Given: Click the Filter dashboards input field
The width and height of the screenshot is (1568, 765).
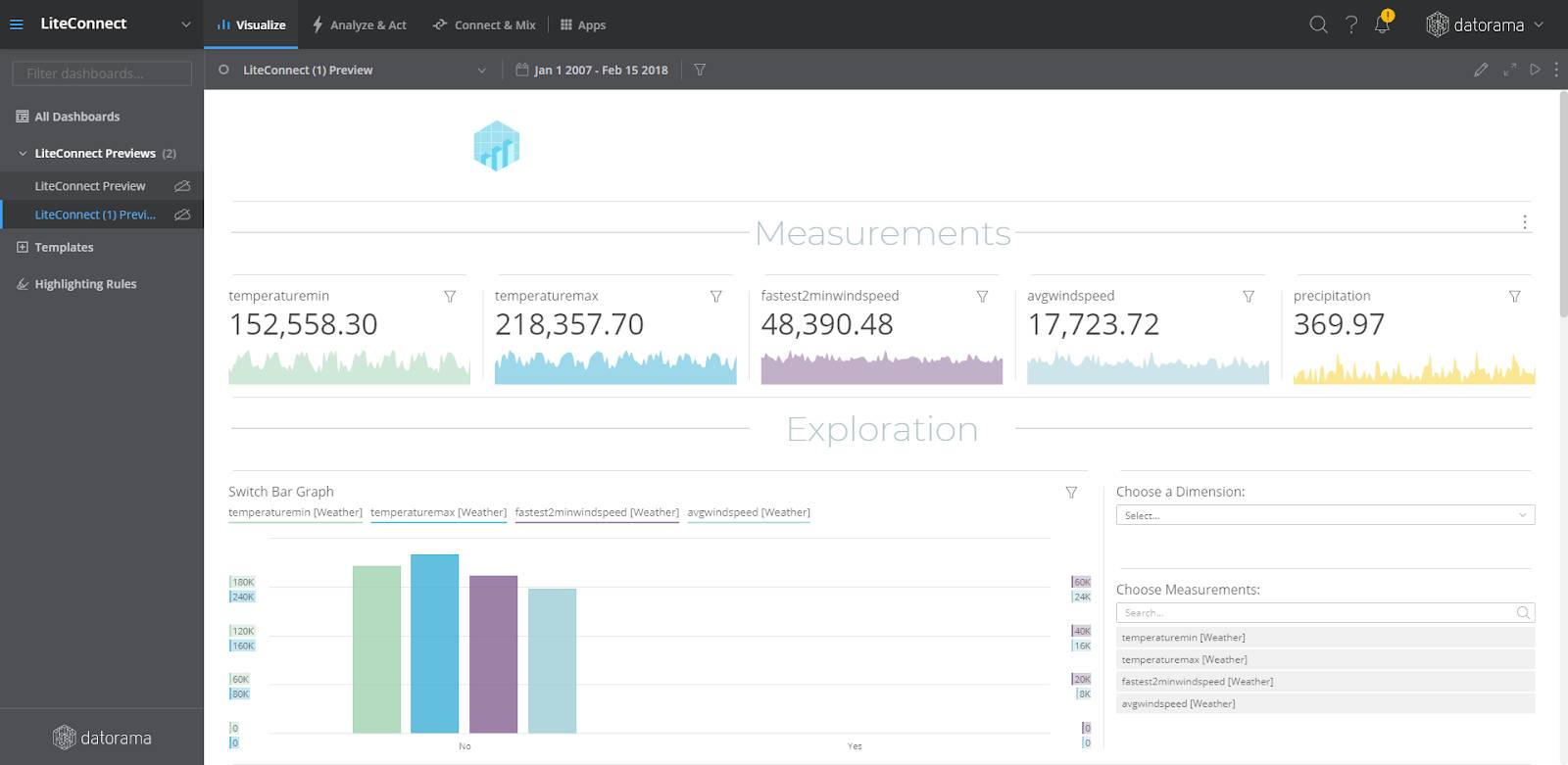Looking at the screenshot, I should pos(102,73).
